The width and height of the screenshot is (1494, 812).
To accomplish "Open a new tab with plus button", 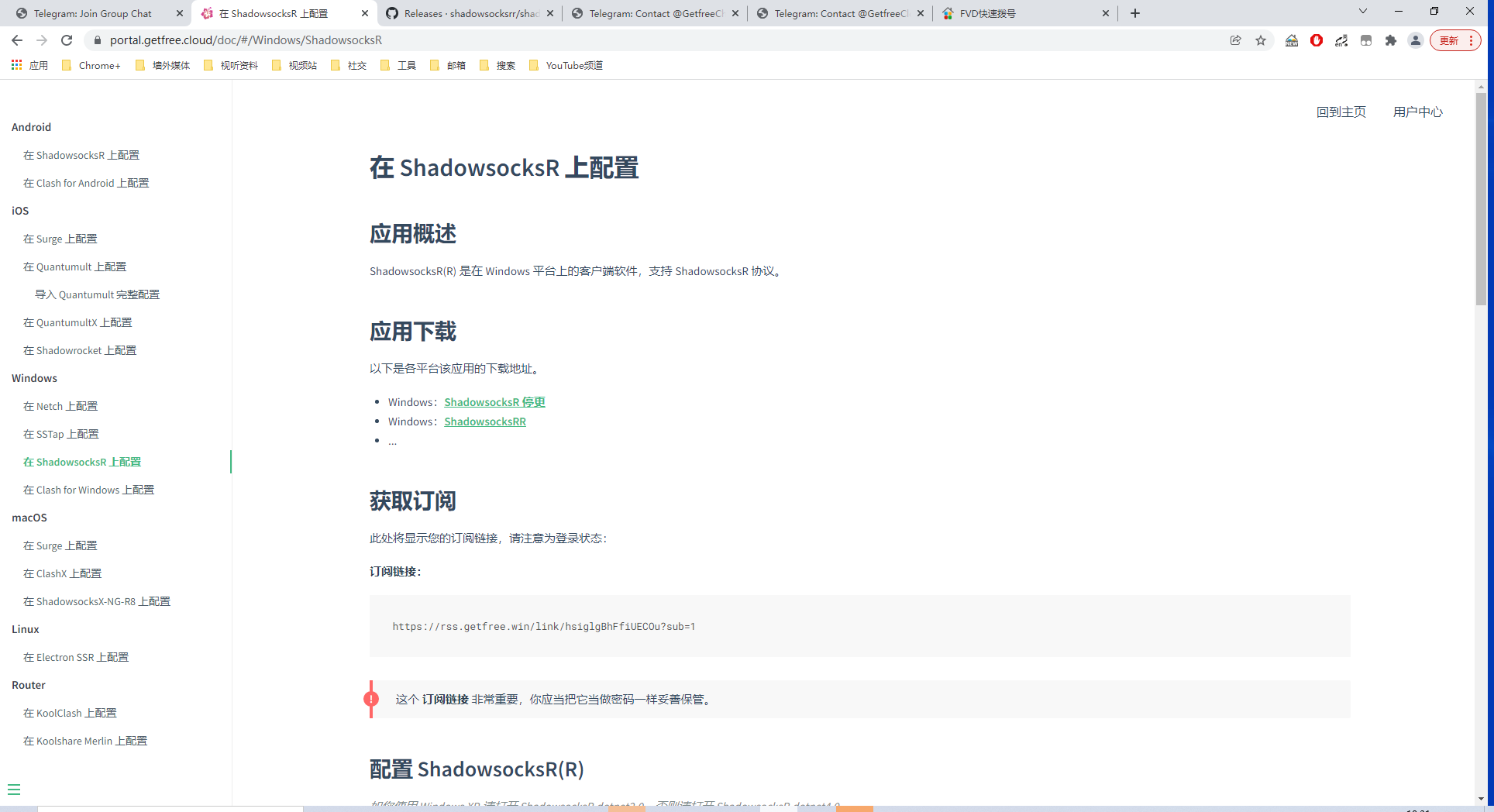I will 1135,13.
